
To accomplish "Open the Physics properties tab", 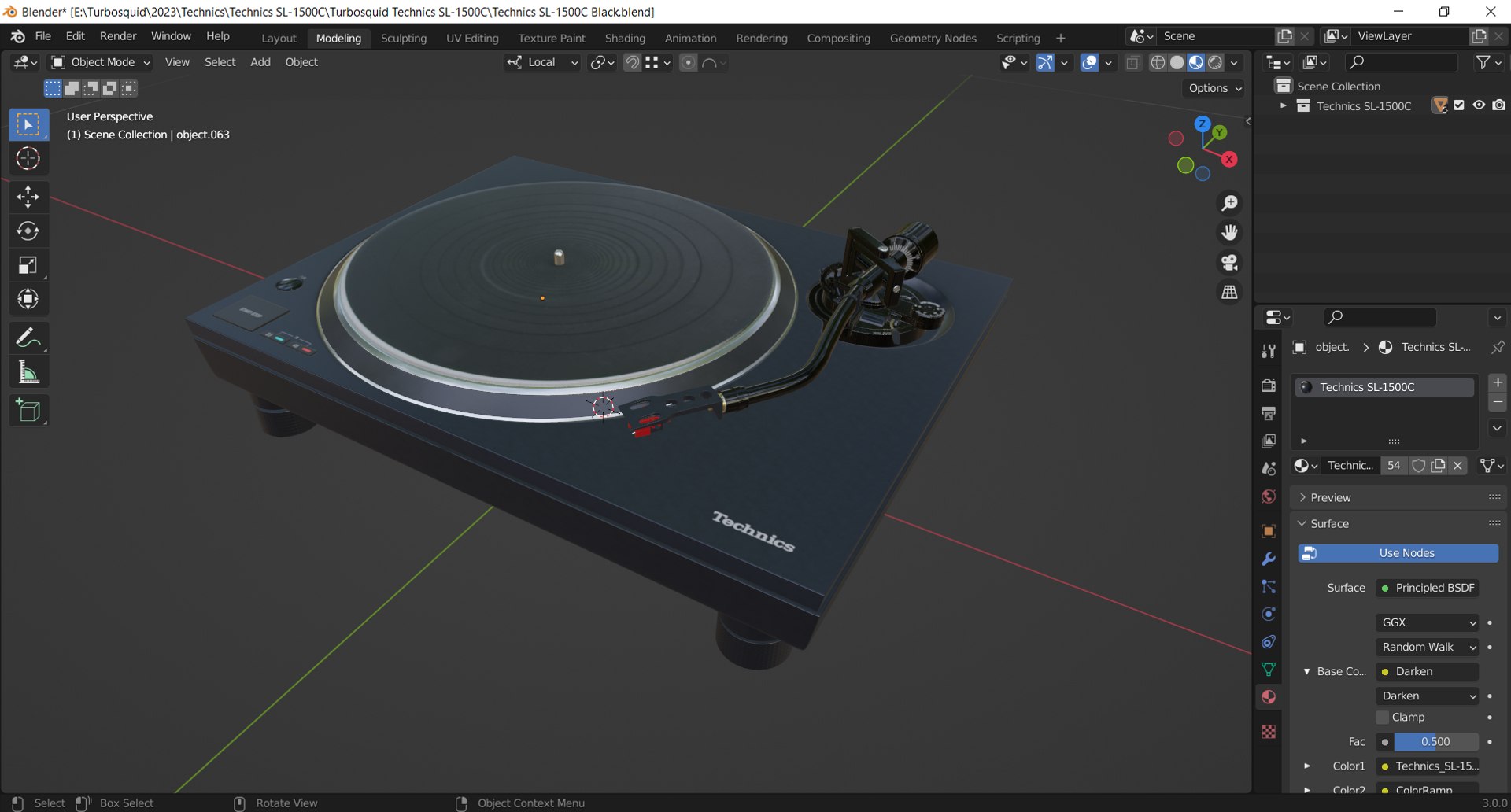I will point(1269,614).
